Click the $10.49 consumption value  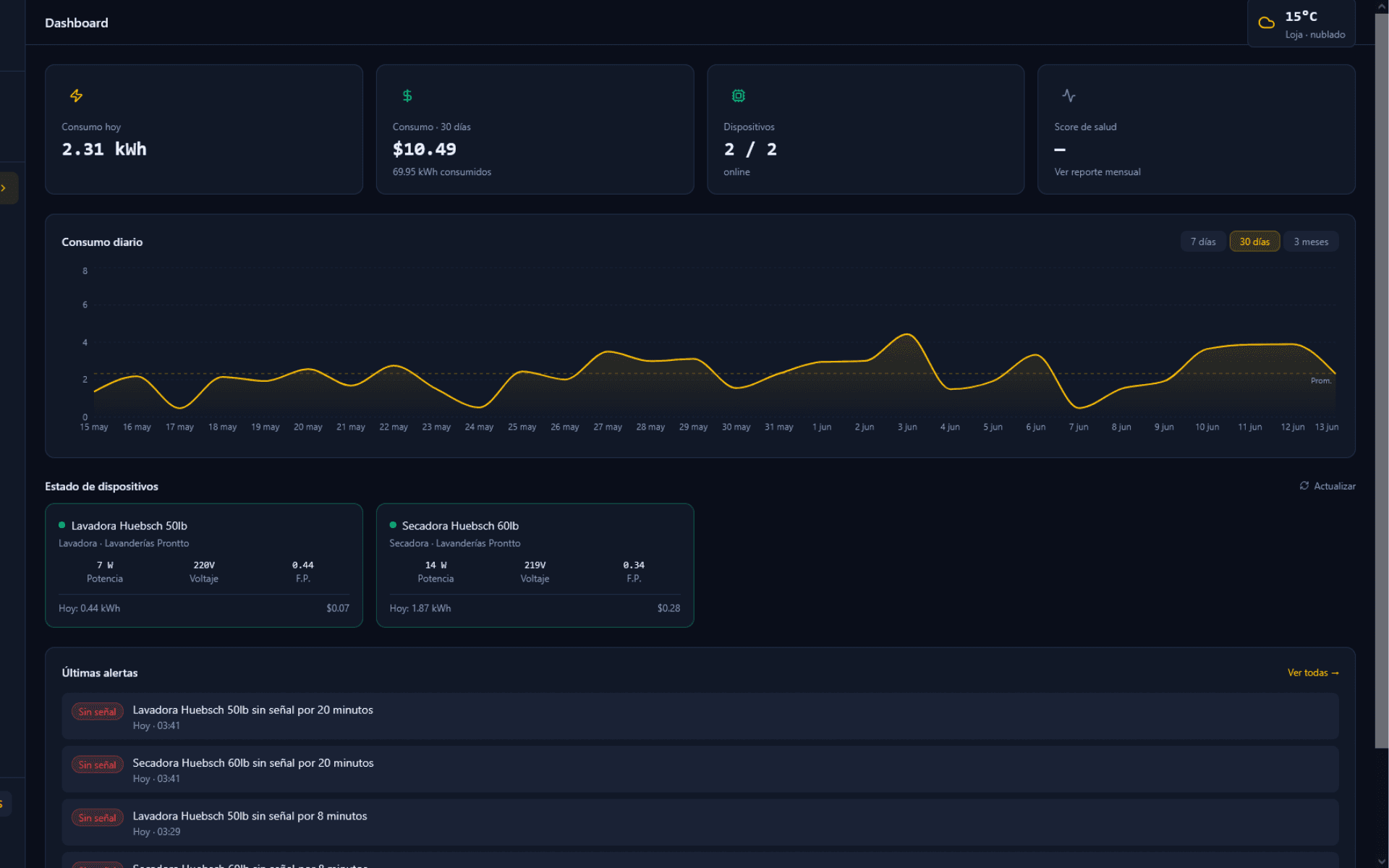click(425, 149)
